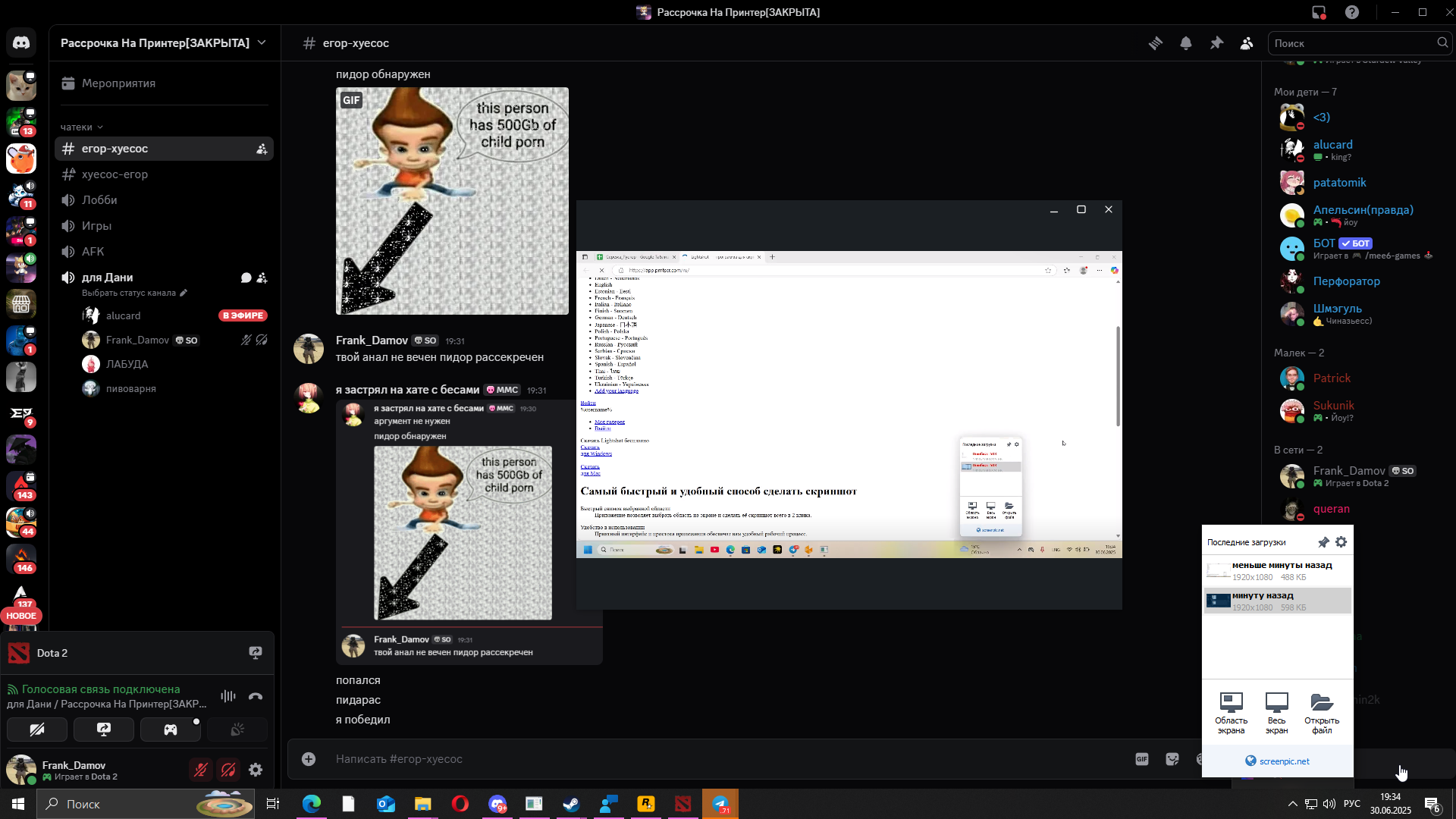The height and width of the screenshot is (819, 1456).
Task: Show hidden system tray icons chevron
Action: (1292, 804)
